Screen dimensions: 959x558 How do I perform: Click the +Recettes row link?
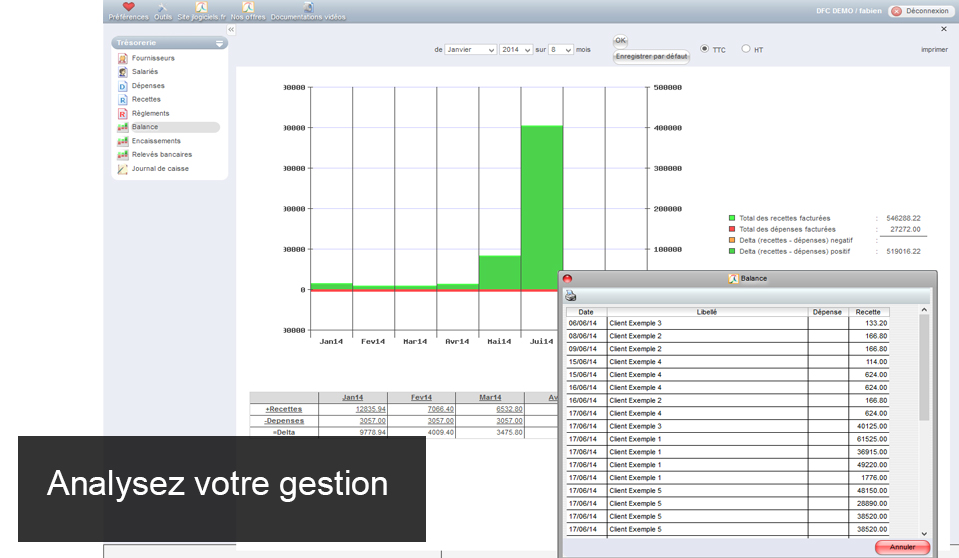click(x=284, y=409)
